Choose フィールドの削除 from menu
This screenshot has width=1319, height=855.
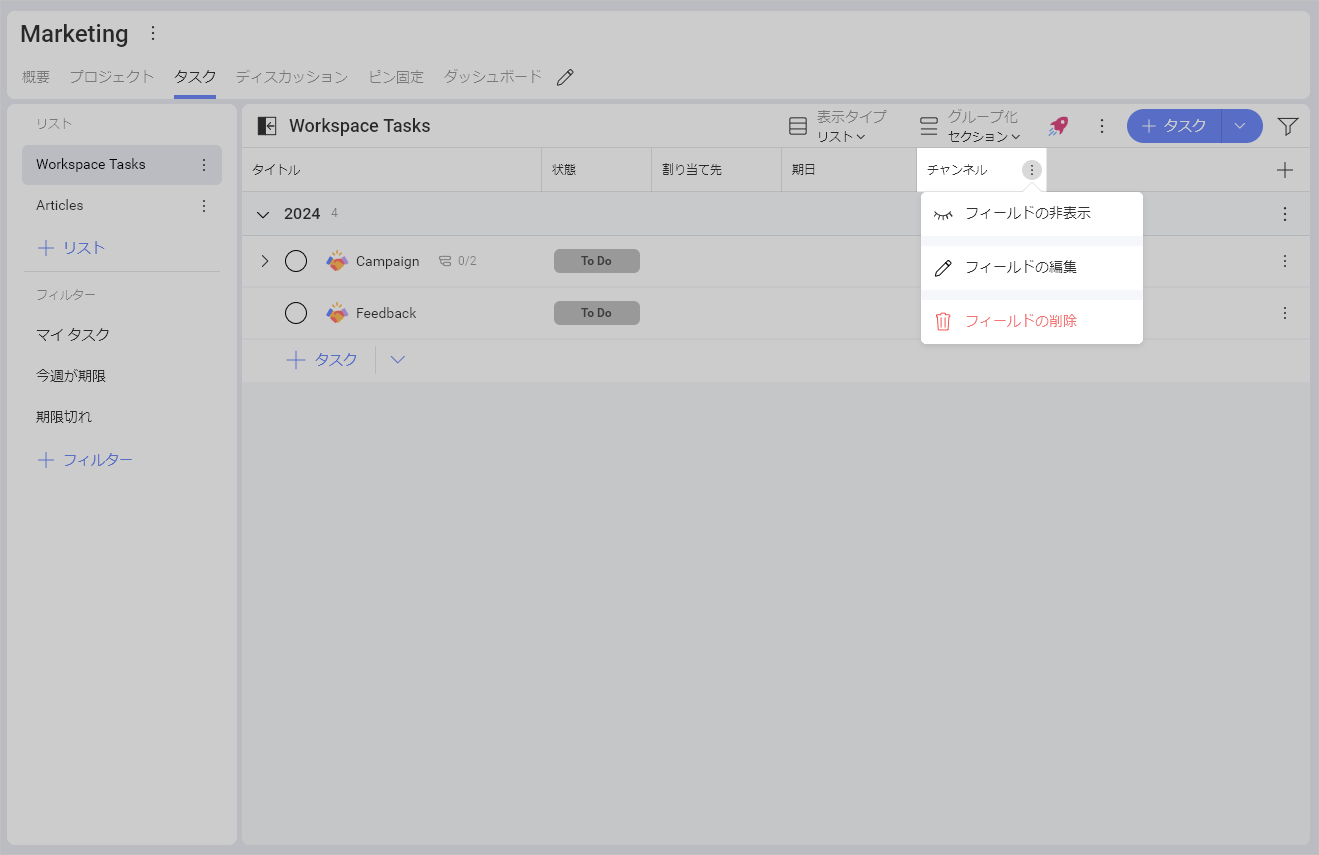(x=1032, y=321)
